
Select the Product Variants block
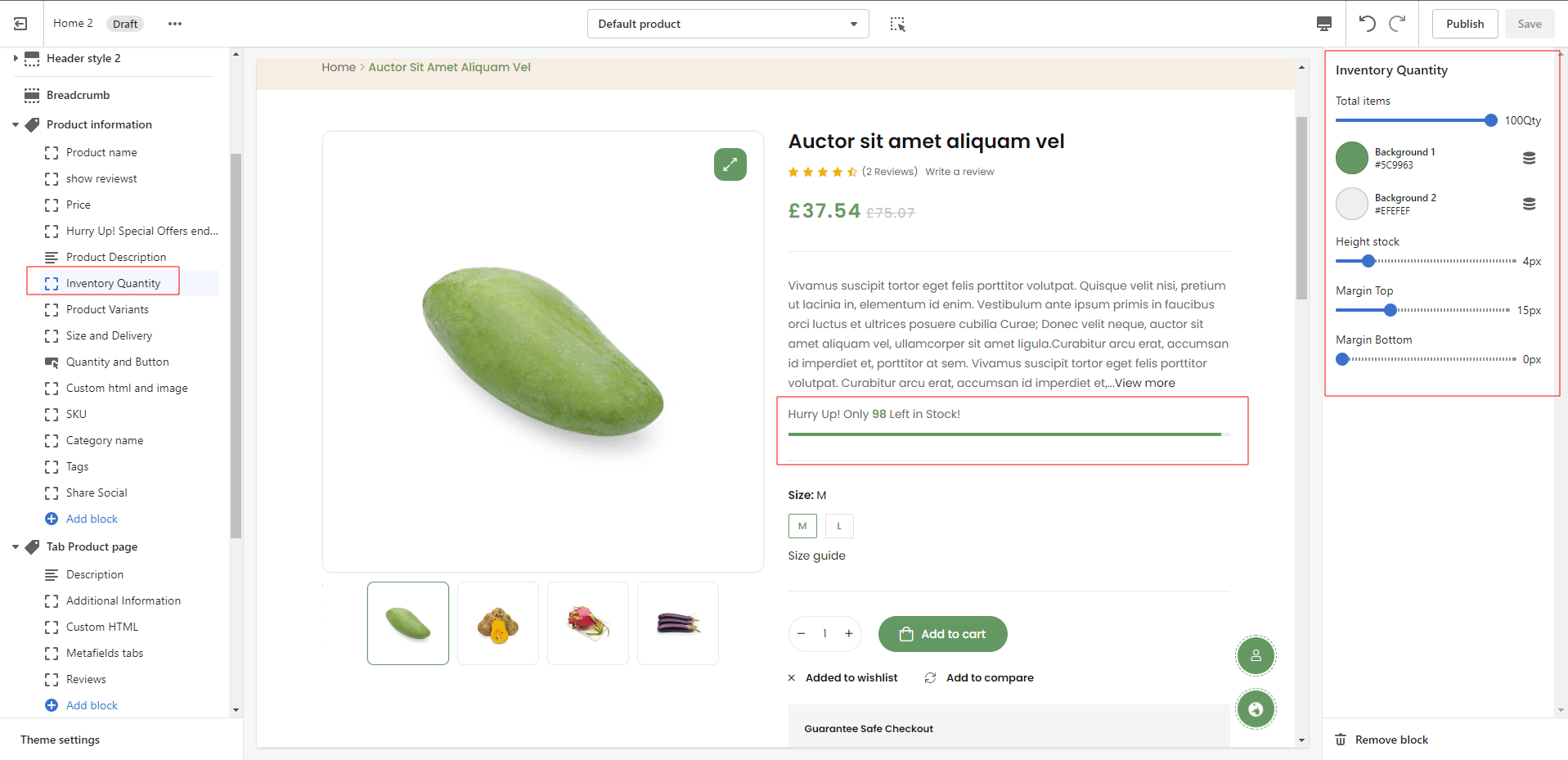pyautogui.click(x=107, y=309)
